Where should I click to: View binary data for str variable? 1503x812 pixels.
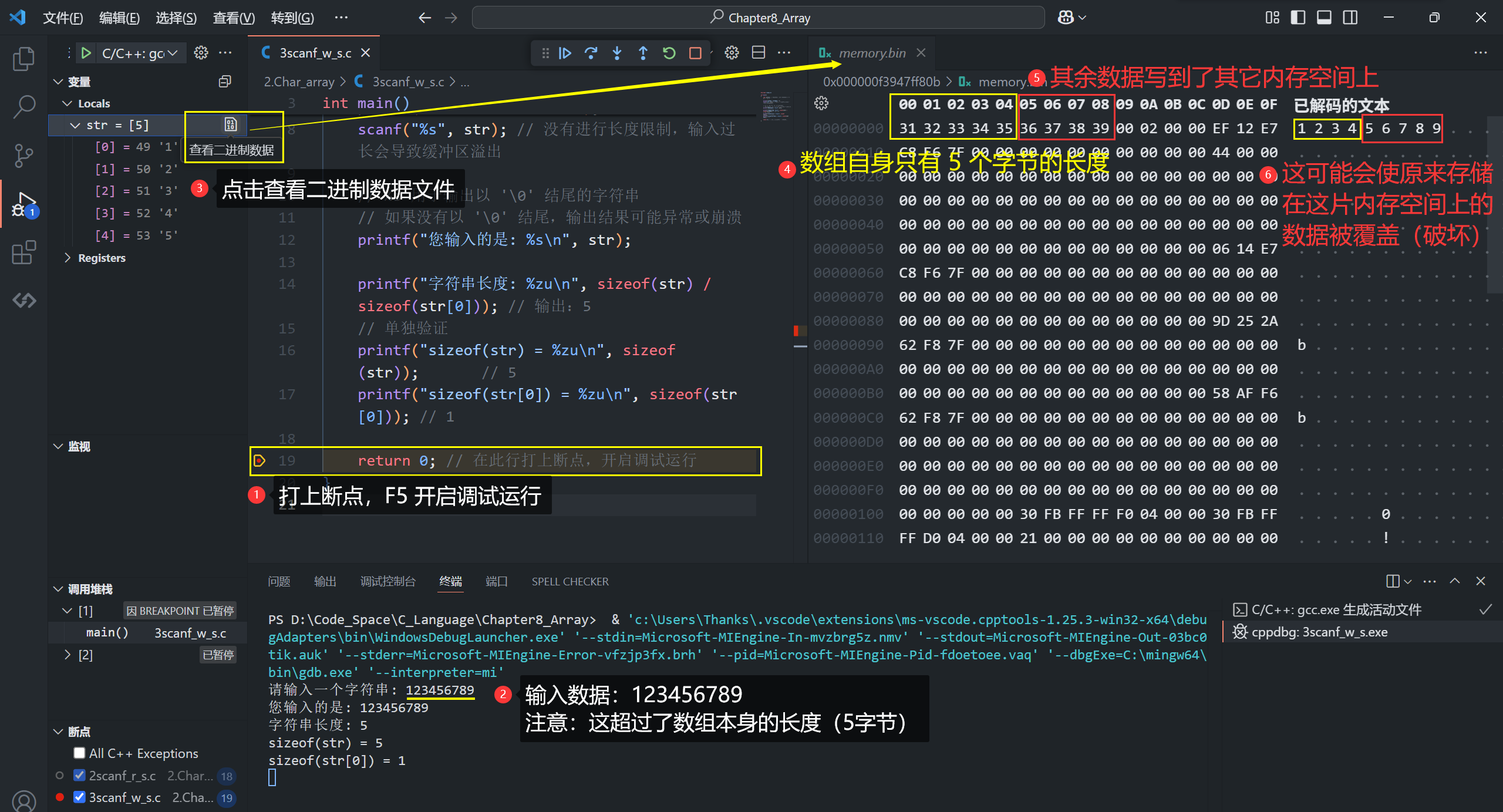click(x=230, y=124)
